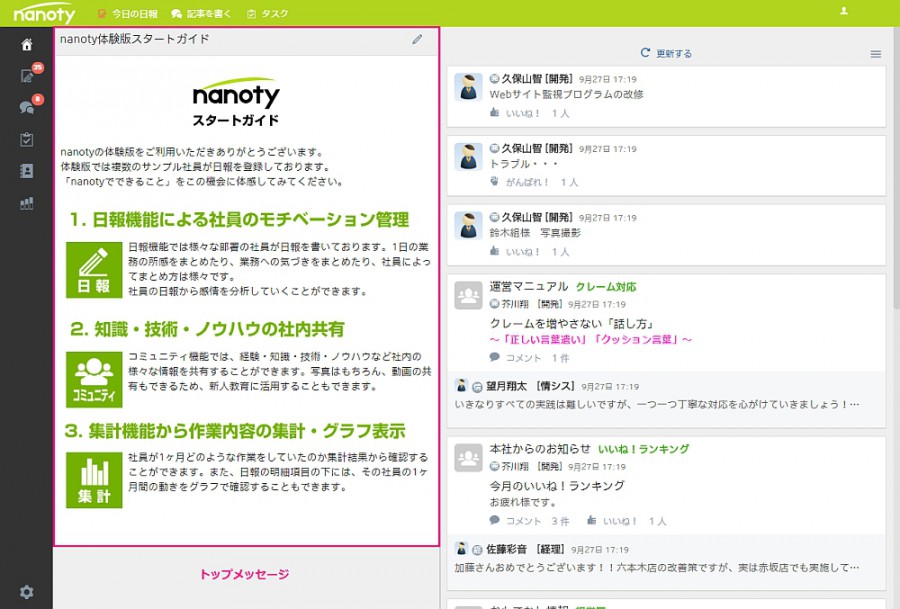Like the 今月のいいね！ランキング post

(612, 521)
